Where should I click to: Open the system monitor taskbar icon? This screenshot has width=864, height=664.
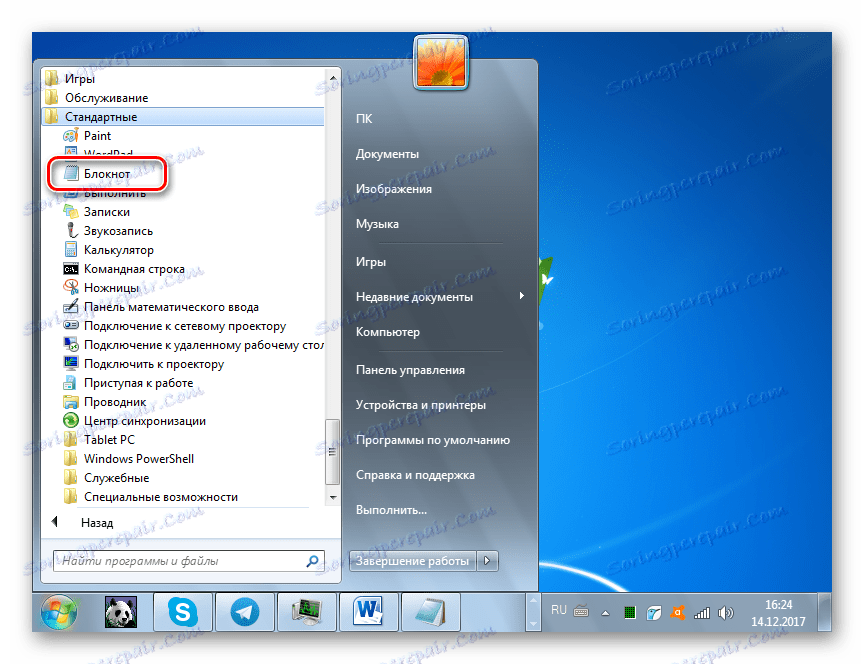click(306, 612)
